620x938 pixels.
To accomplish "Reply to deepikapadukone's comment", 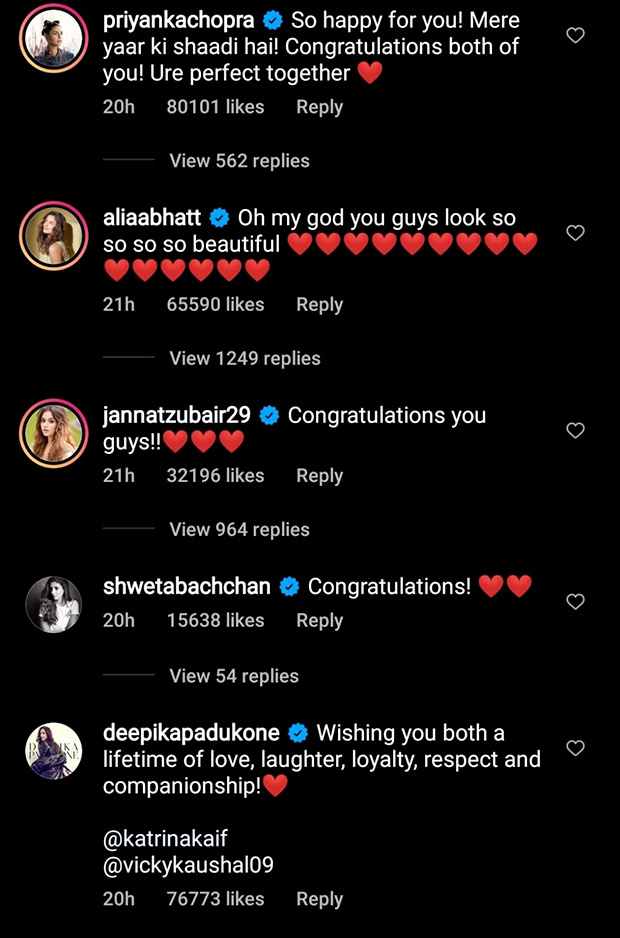I will coord(319,899).
